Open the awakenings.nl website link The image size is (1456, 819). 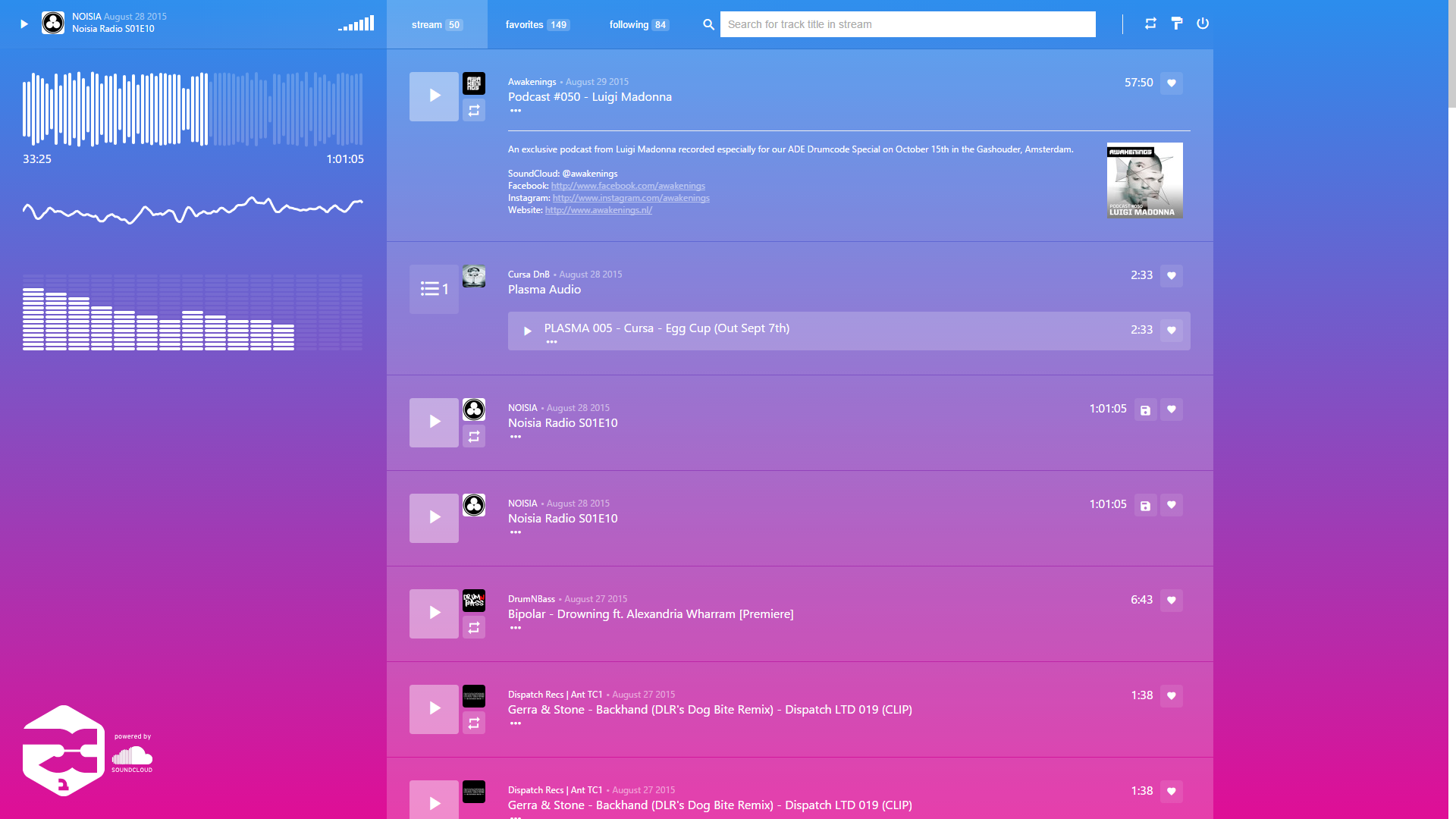(598, 210)
